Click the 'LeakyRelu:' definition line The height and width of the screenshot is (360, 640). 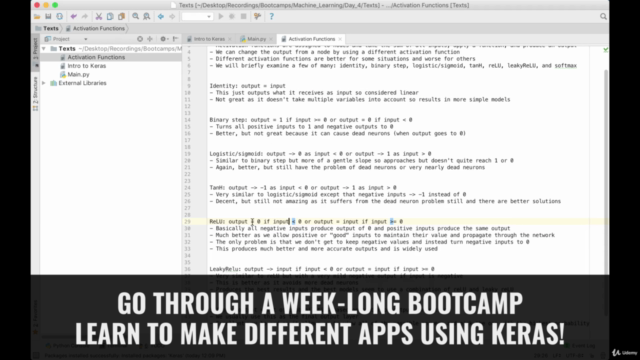tap(322, 269)
